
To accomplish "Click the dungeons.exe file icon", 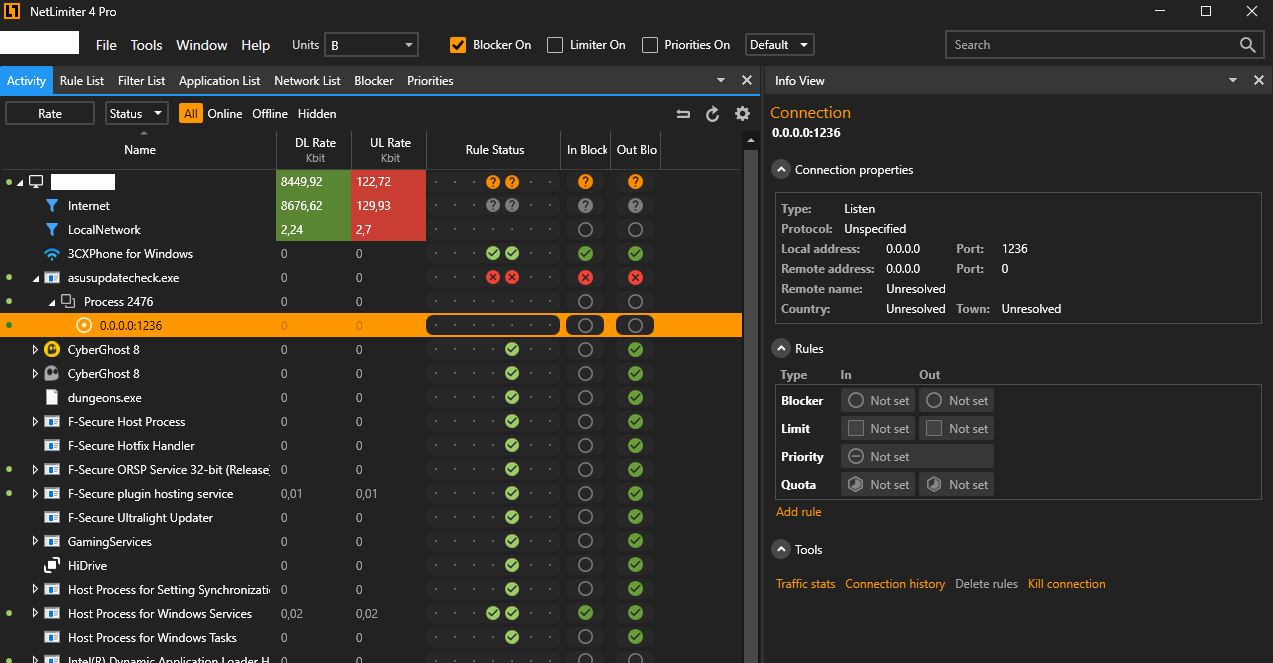I will click(x=52, y=398).
